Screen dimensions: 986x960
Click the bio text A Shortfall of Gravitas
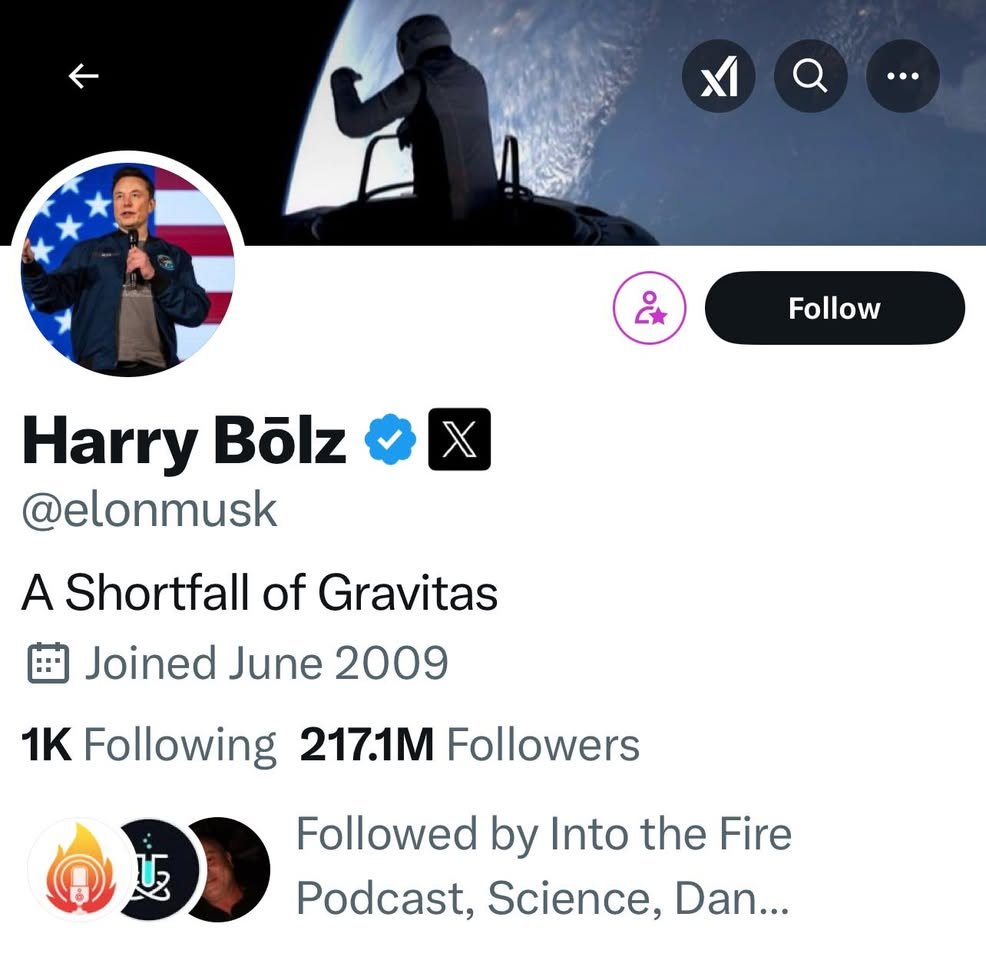pyautogui.click(x=258, y=591)
